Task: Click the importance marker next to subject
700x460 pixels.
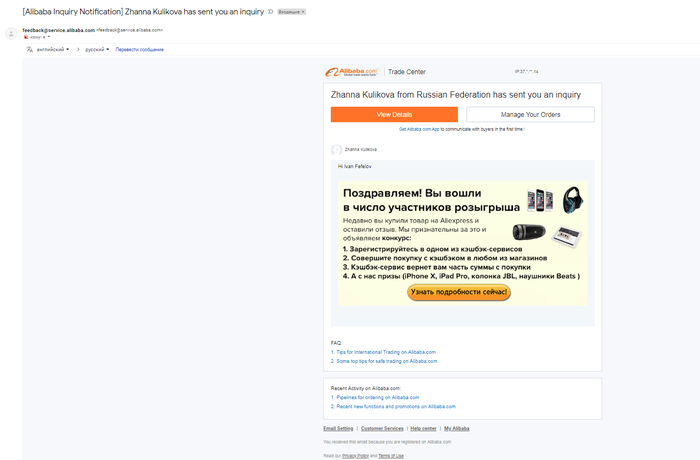Action: (x=271, y=12)
